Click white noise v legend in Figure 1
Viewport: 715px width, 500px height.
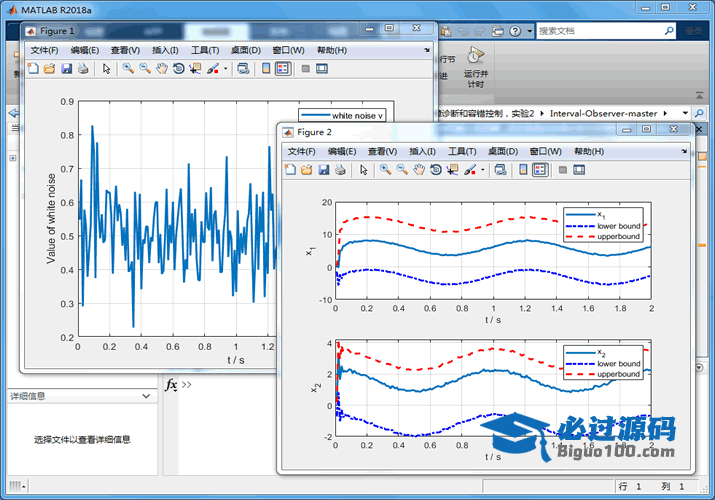[342, 115]
